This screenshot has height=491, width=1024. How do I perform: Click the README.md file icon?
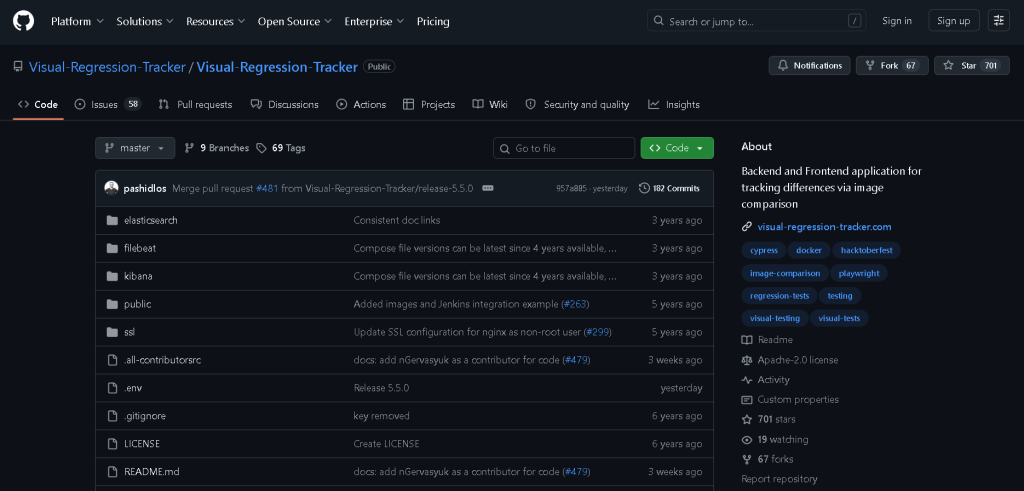pyautogui.click(x=112, y=471)
